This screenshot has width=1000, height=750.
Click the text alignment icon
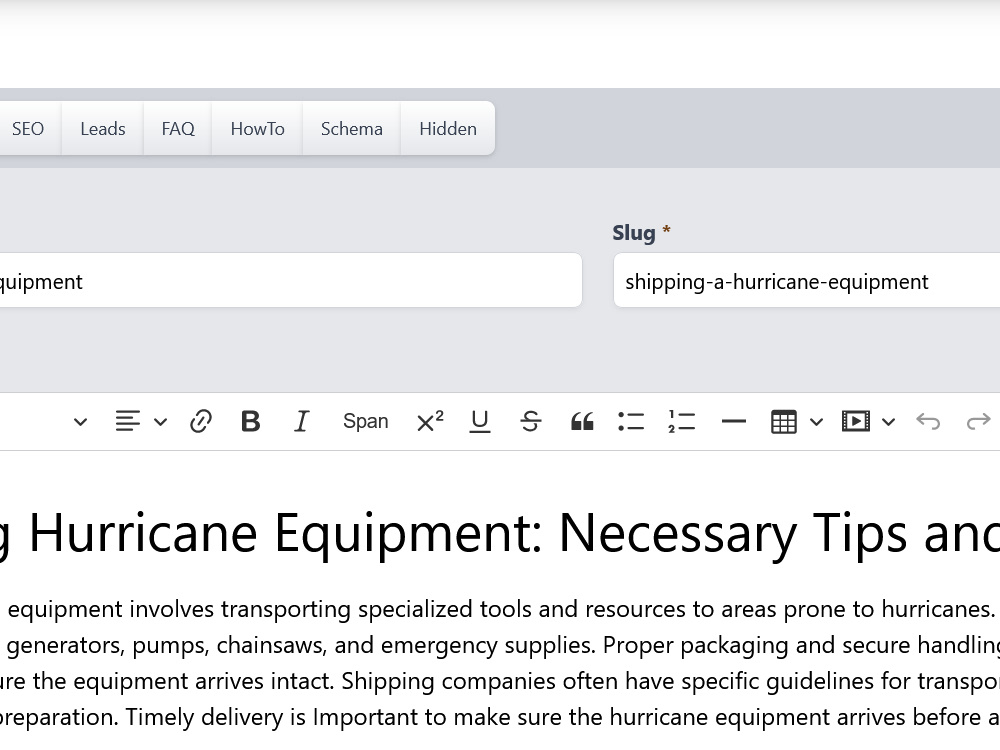click(128, 422)
